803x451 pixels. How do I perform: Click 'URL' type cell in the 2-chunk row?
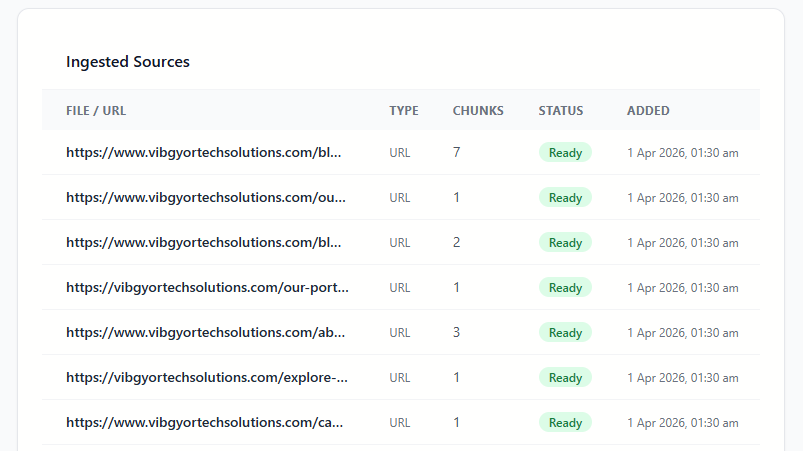click(x=399, y=243)
